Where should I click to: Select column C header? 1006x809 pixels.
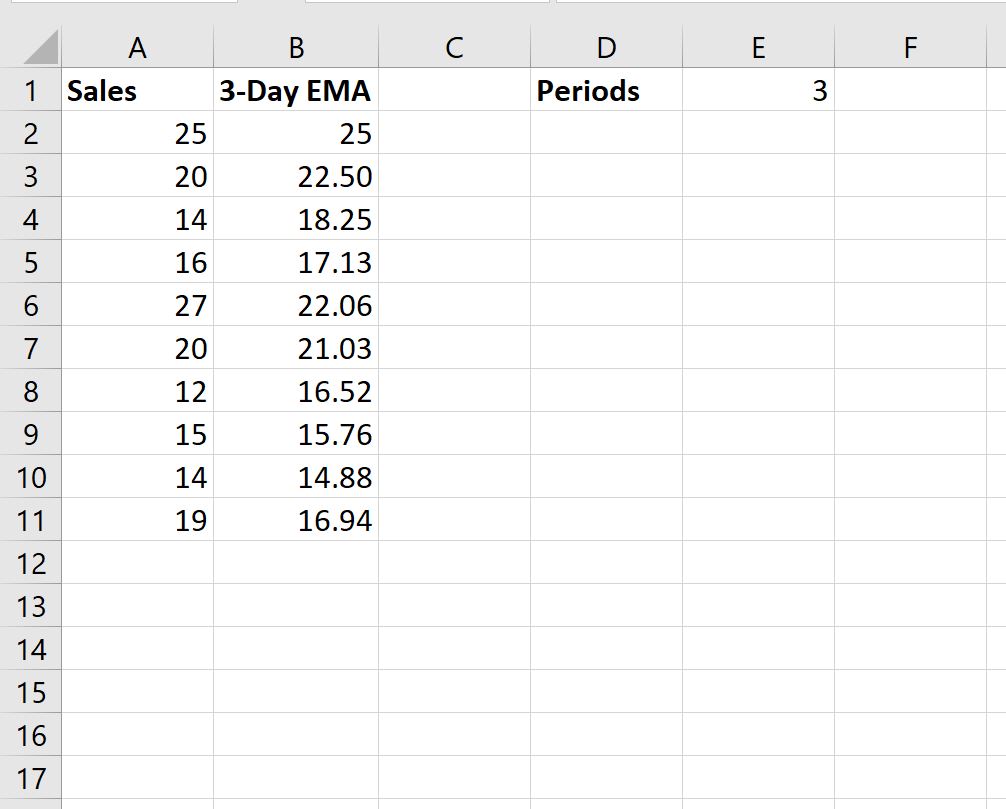click(454, 46)
